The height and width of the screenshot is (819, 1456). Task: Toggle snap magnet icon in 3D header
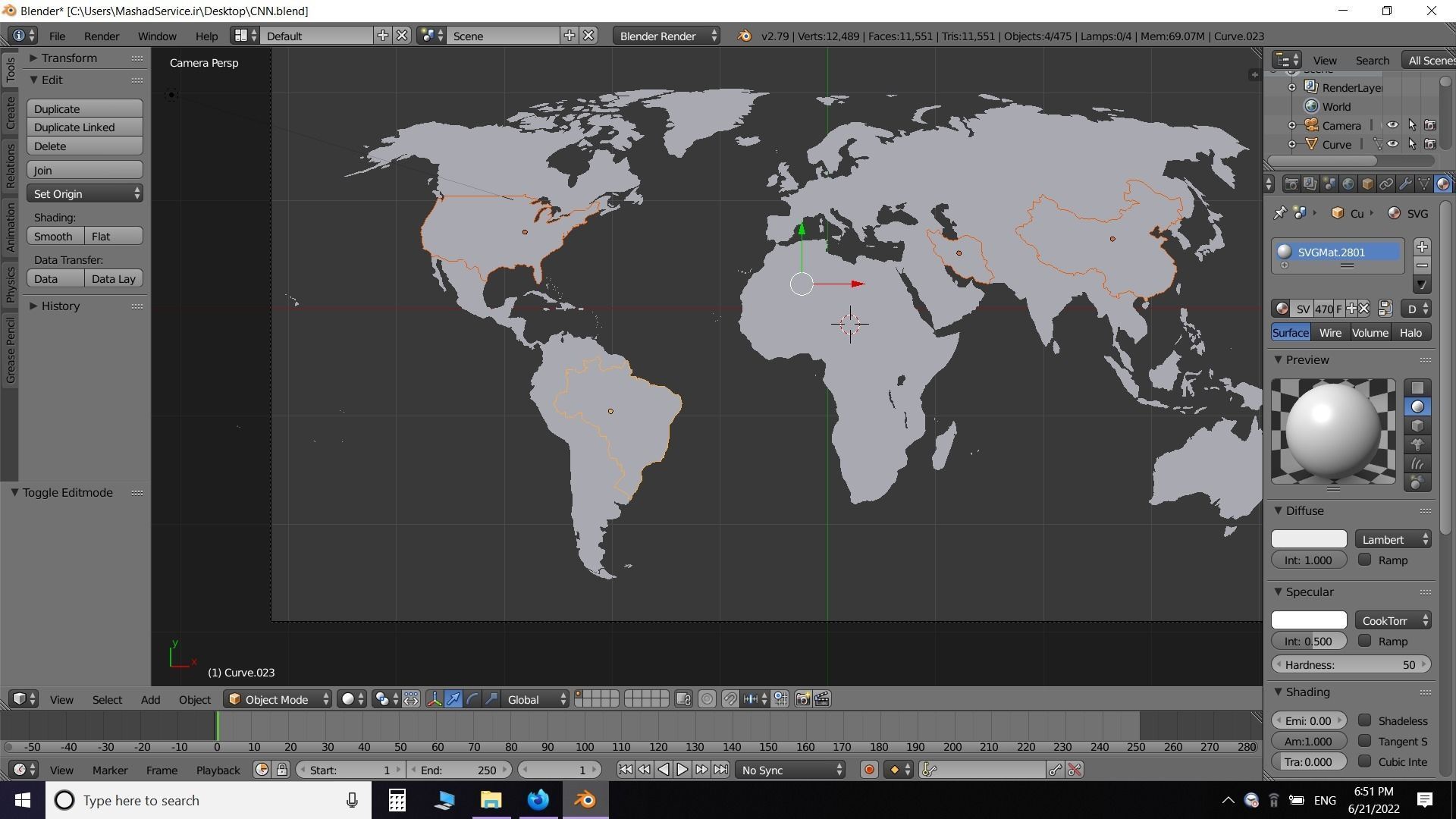730,699
